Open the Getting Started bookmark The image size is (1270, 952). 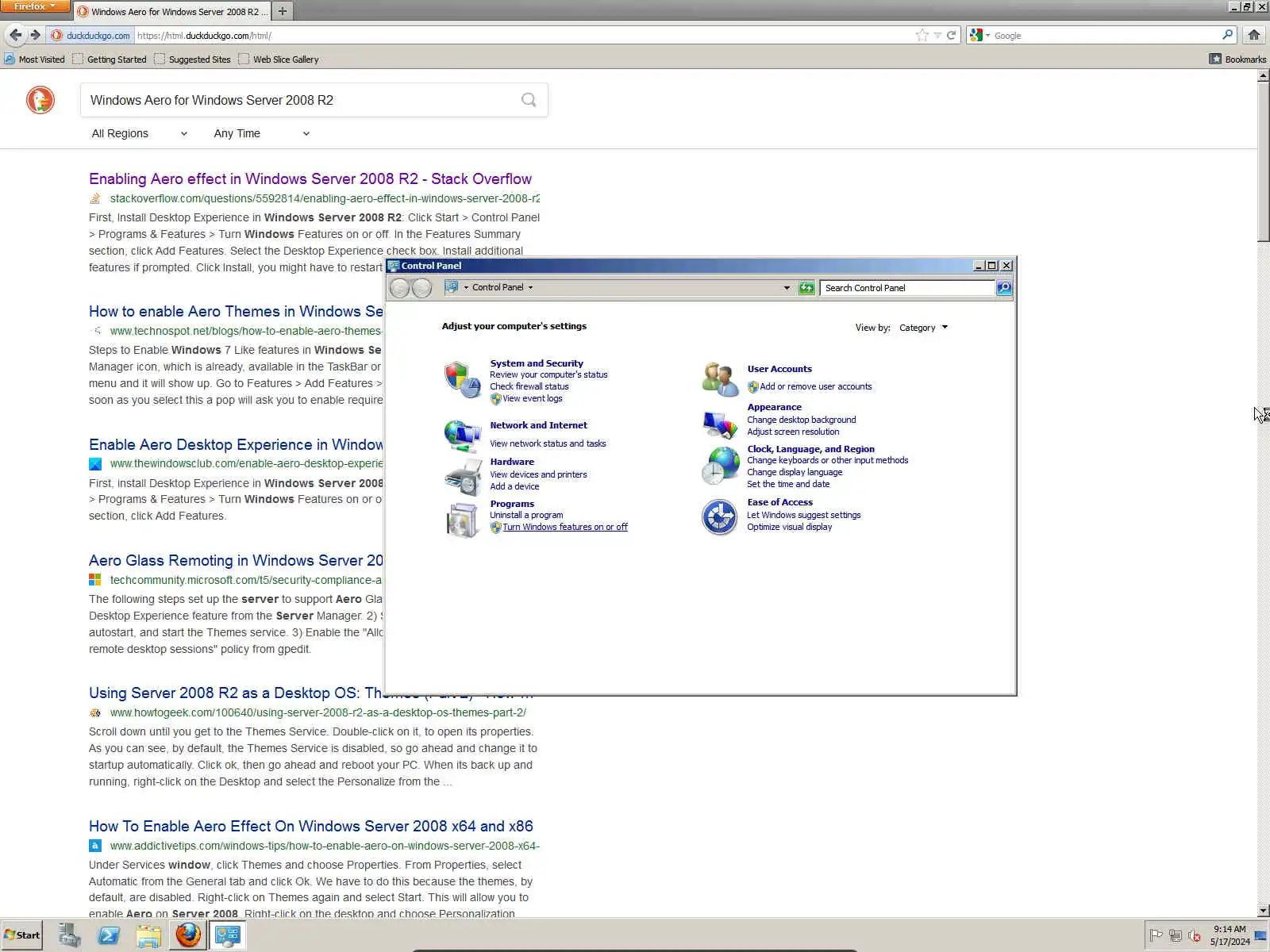click(110, 59)
